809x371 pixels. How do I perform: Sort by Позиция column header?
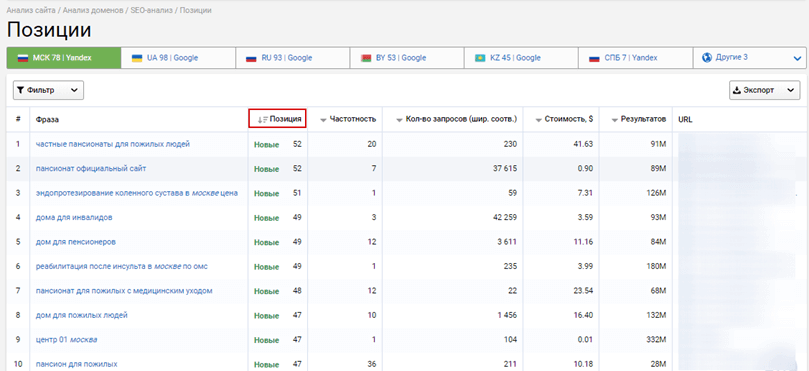click(278, 119)
